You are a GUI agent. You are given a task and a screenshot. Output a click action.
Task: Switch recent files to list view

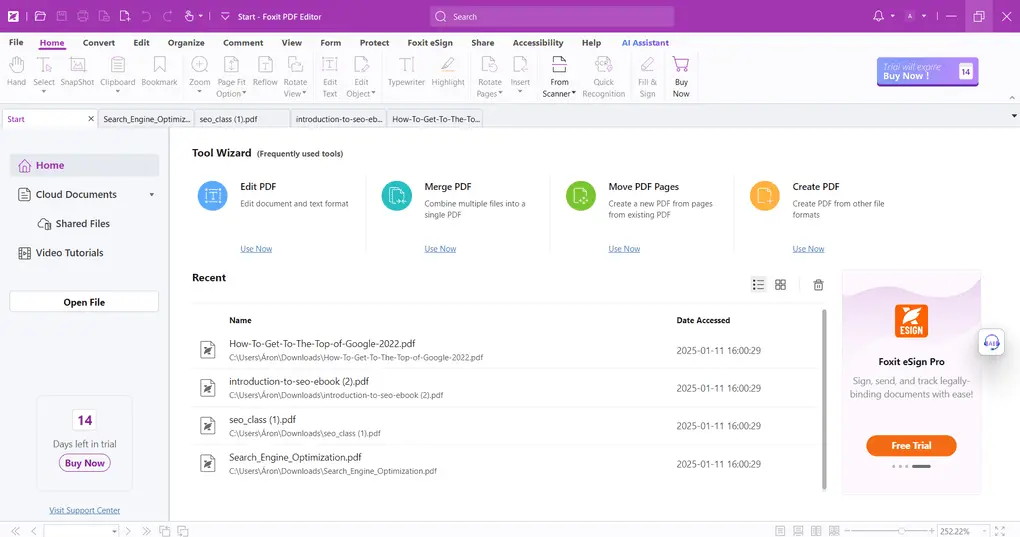pyautogui.click(x=758, y=285)
